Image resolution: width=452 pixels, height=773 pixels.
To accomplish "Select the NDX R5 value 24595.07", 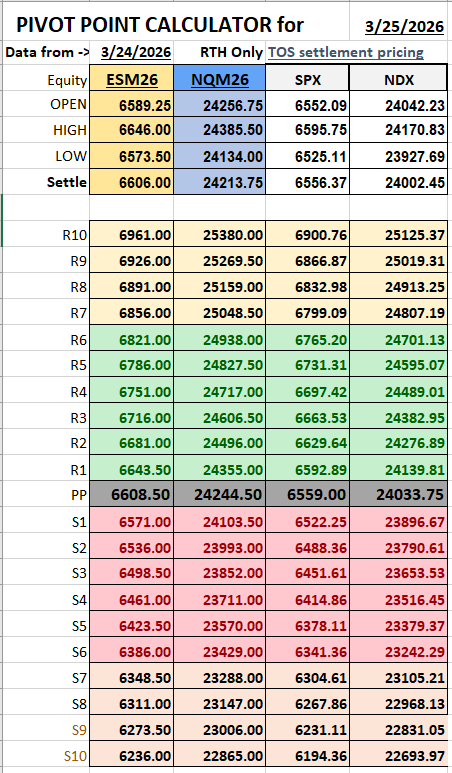I will pyautogui.click(x=399, y=364).
